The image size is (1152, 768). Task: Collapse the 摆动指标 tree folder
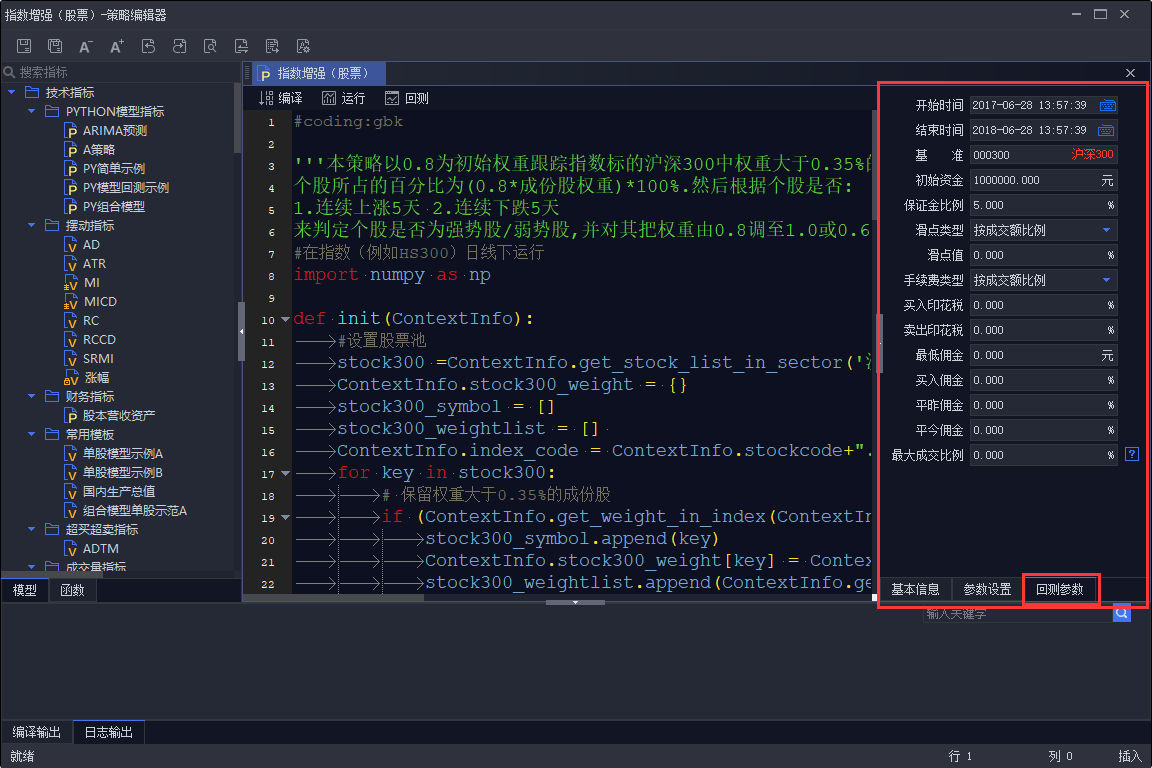pos(31,226)
